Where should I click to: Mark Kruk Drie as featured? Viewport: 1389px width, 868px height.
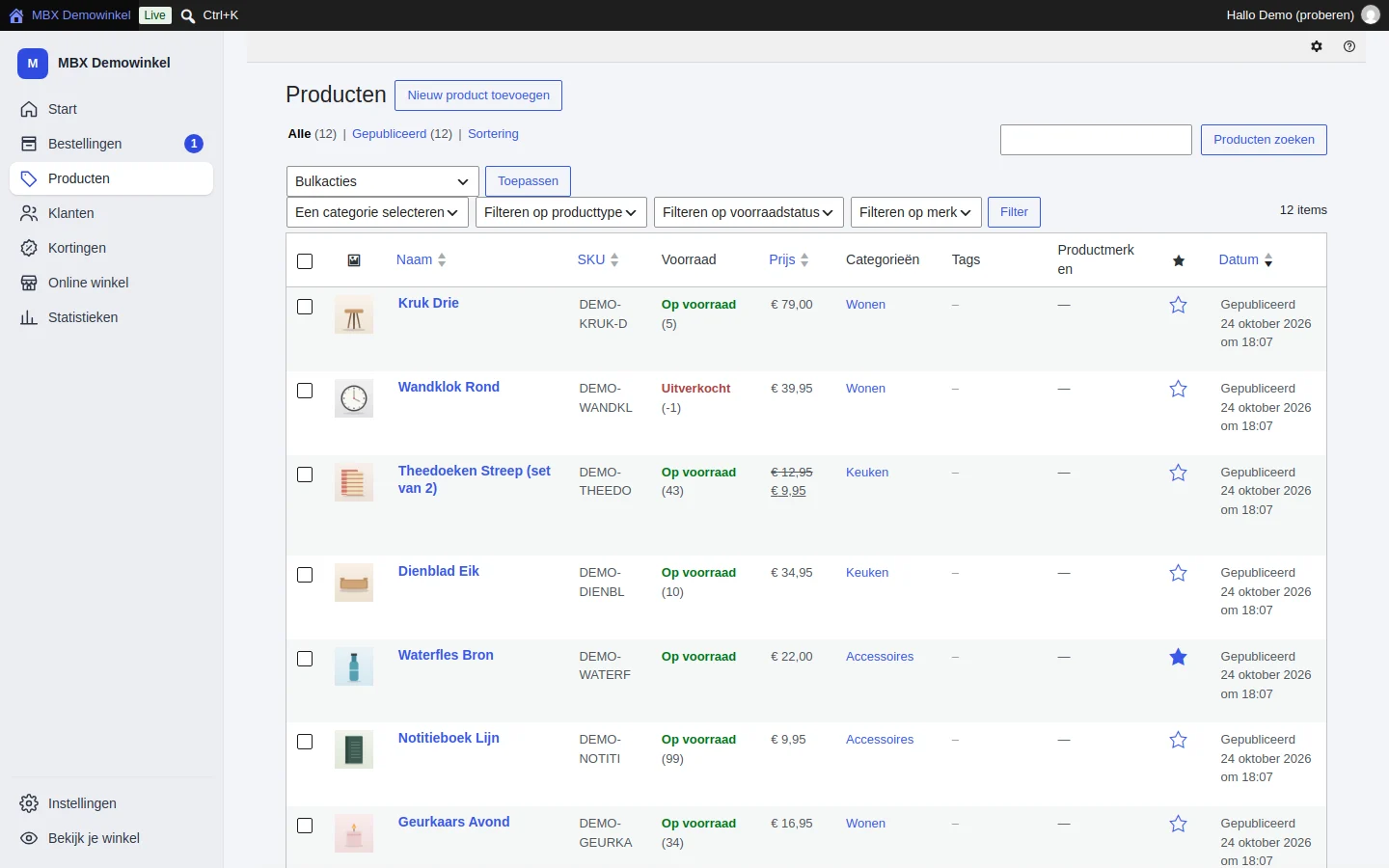click(1179, 306)
